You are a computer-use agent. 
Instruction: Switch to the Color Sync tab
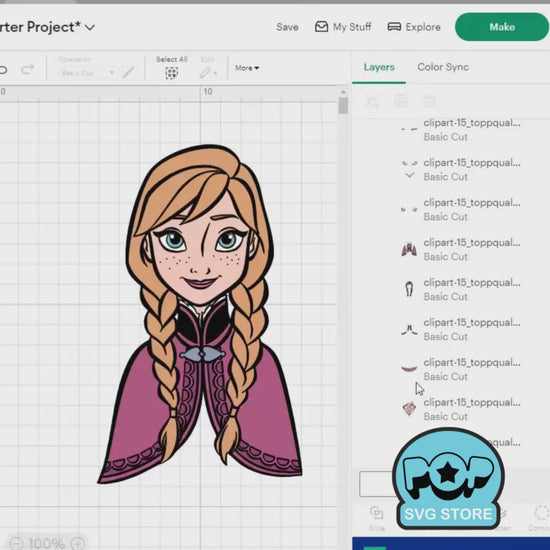(443, 67)
